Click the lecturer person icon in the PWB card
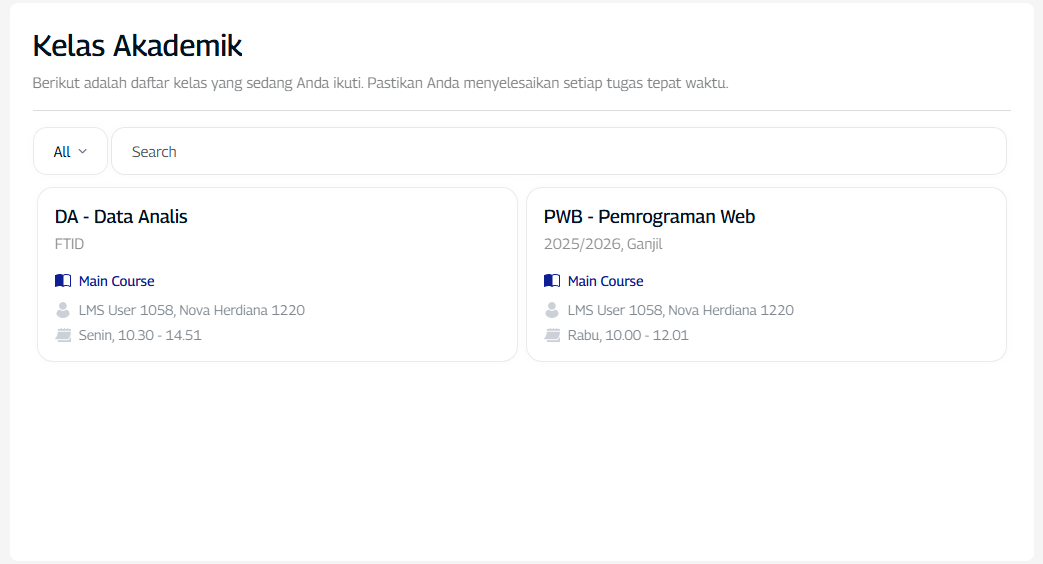 552,310
